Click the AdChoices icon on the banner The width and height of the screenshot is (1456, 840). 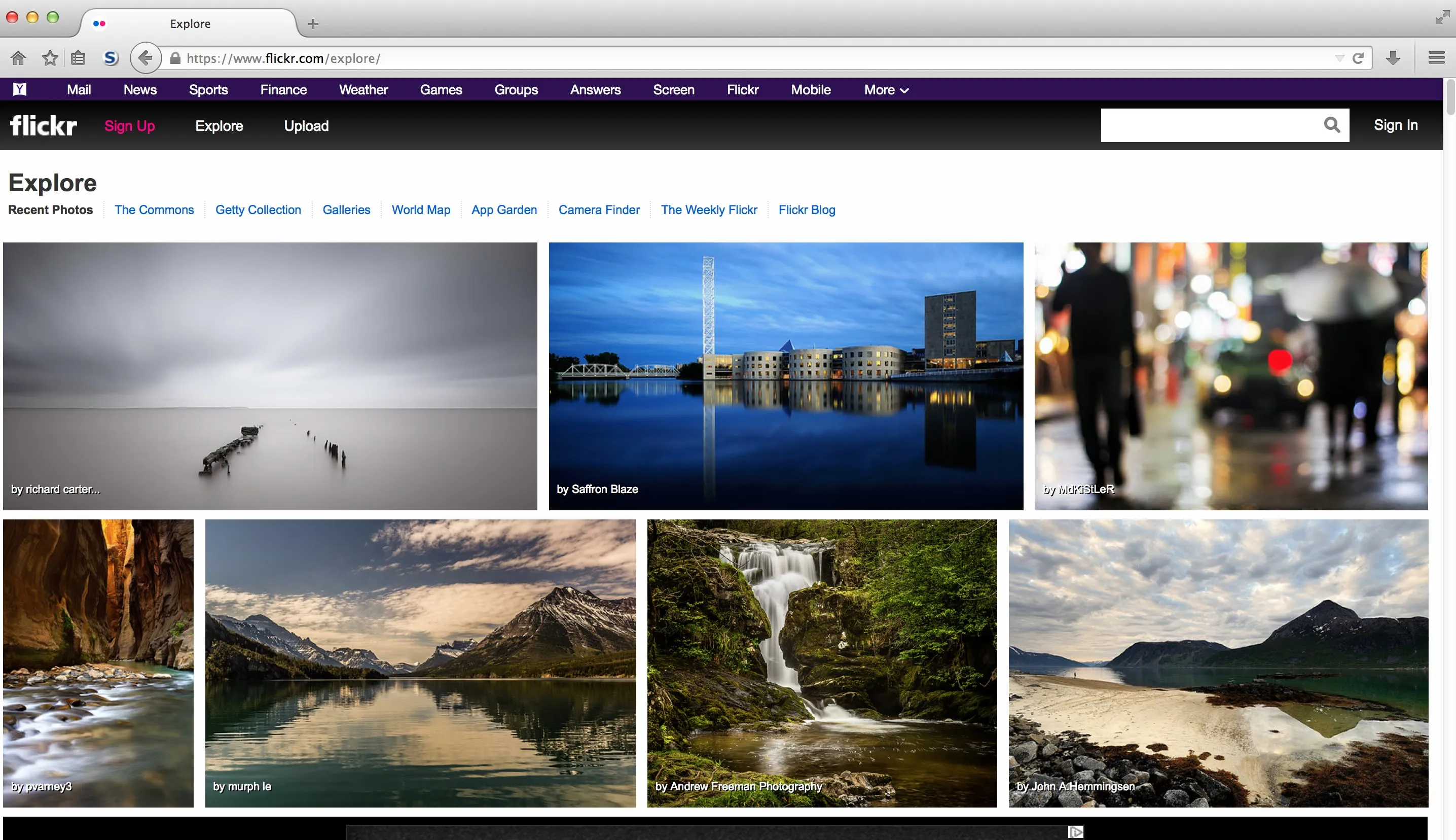(1076, 832)
